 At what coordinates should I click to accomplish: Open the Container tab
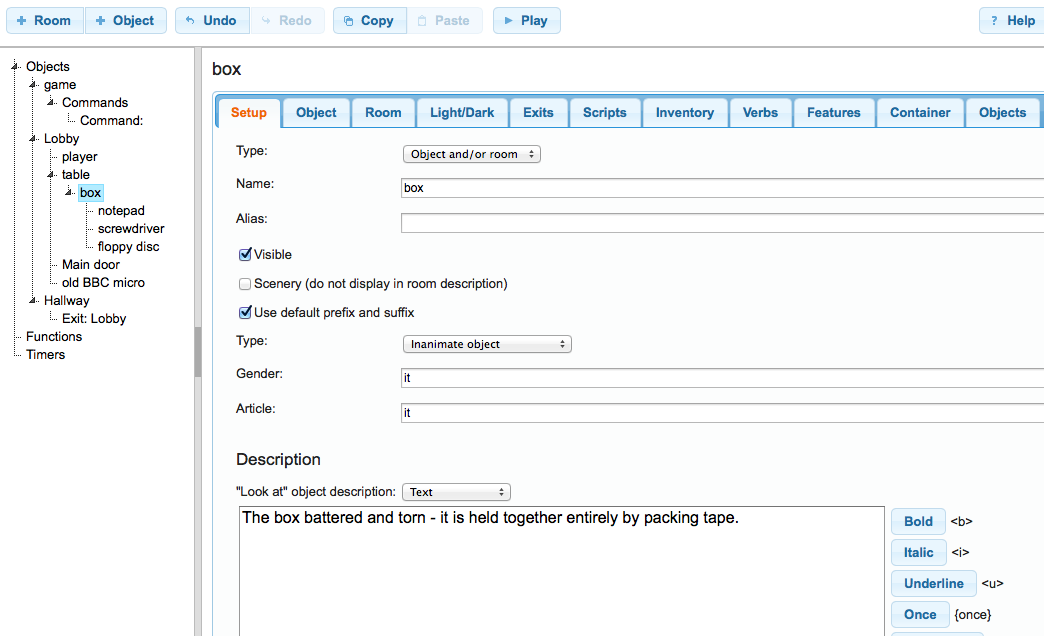(x=920, y=113)
